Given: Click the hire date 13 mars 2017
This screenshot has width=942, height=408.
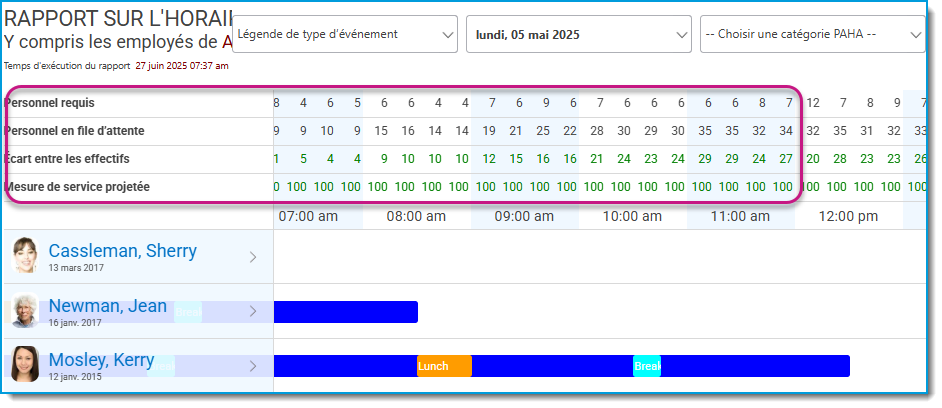Looking at the screenshot, I should 76,268.
